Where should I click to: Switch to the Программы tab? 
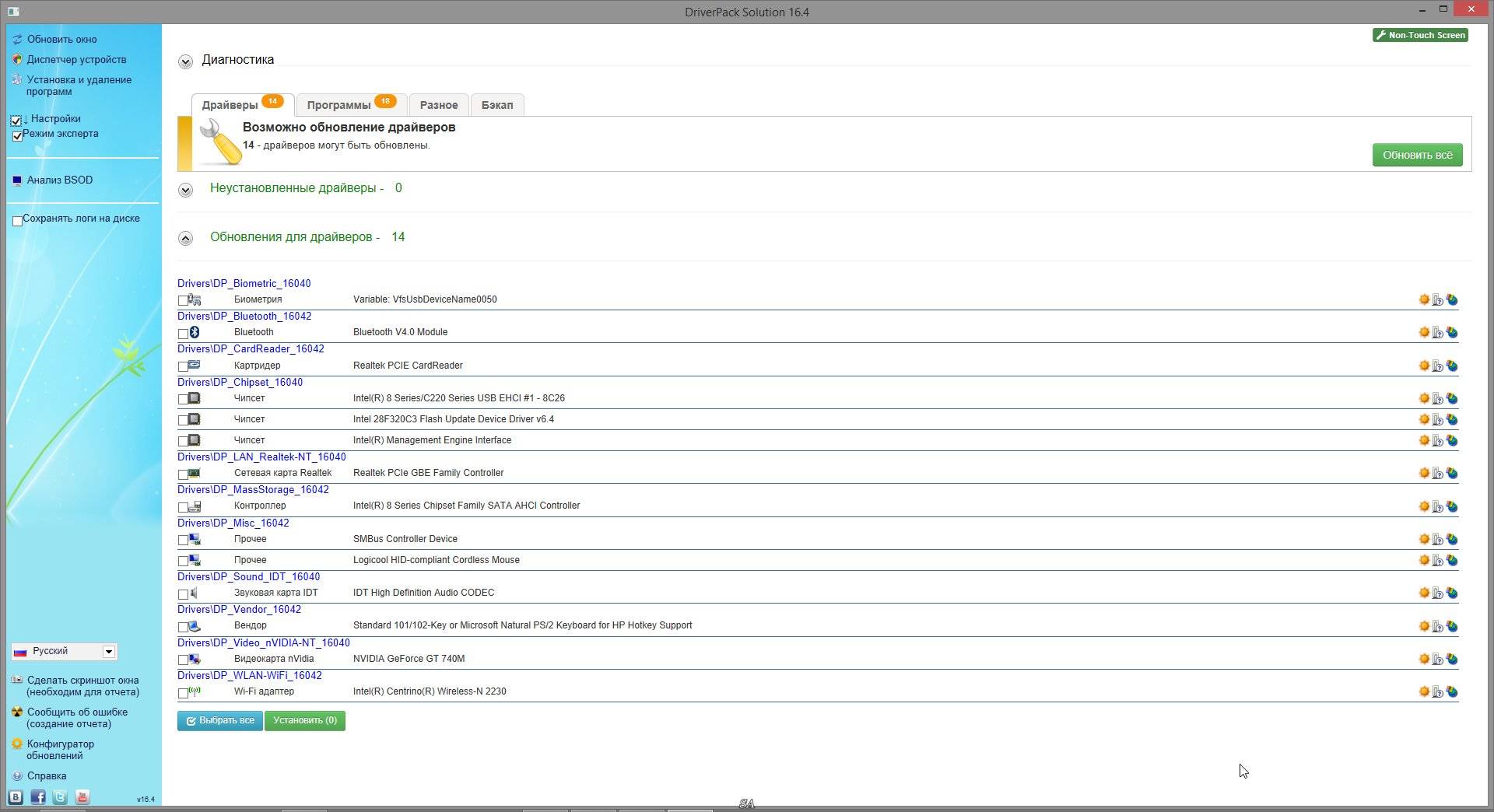tap(351, 104)
